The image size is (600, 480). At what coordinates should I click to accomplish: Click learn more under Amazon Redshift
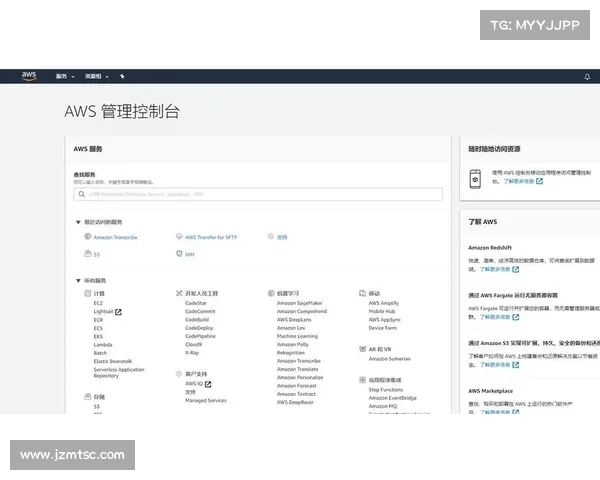click(x=500, y=269)
